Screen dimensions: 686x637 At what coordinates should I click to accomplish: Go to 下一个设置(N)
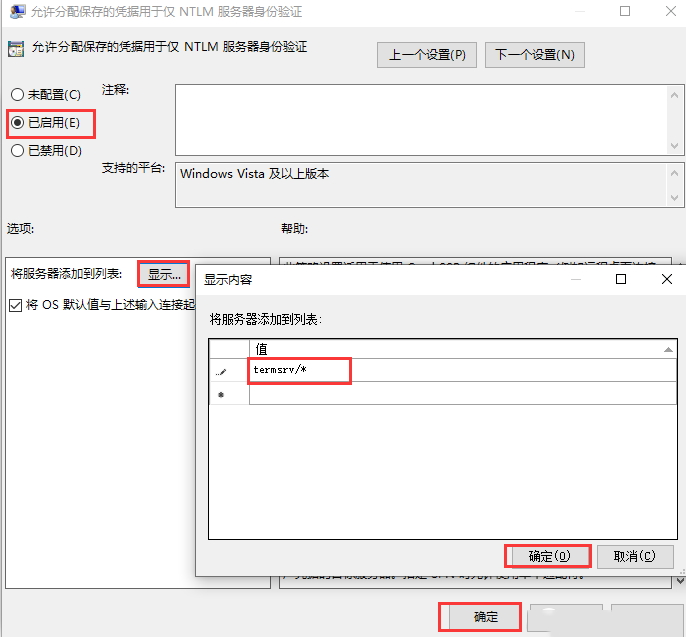tap(535, 55)
